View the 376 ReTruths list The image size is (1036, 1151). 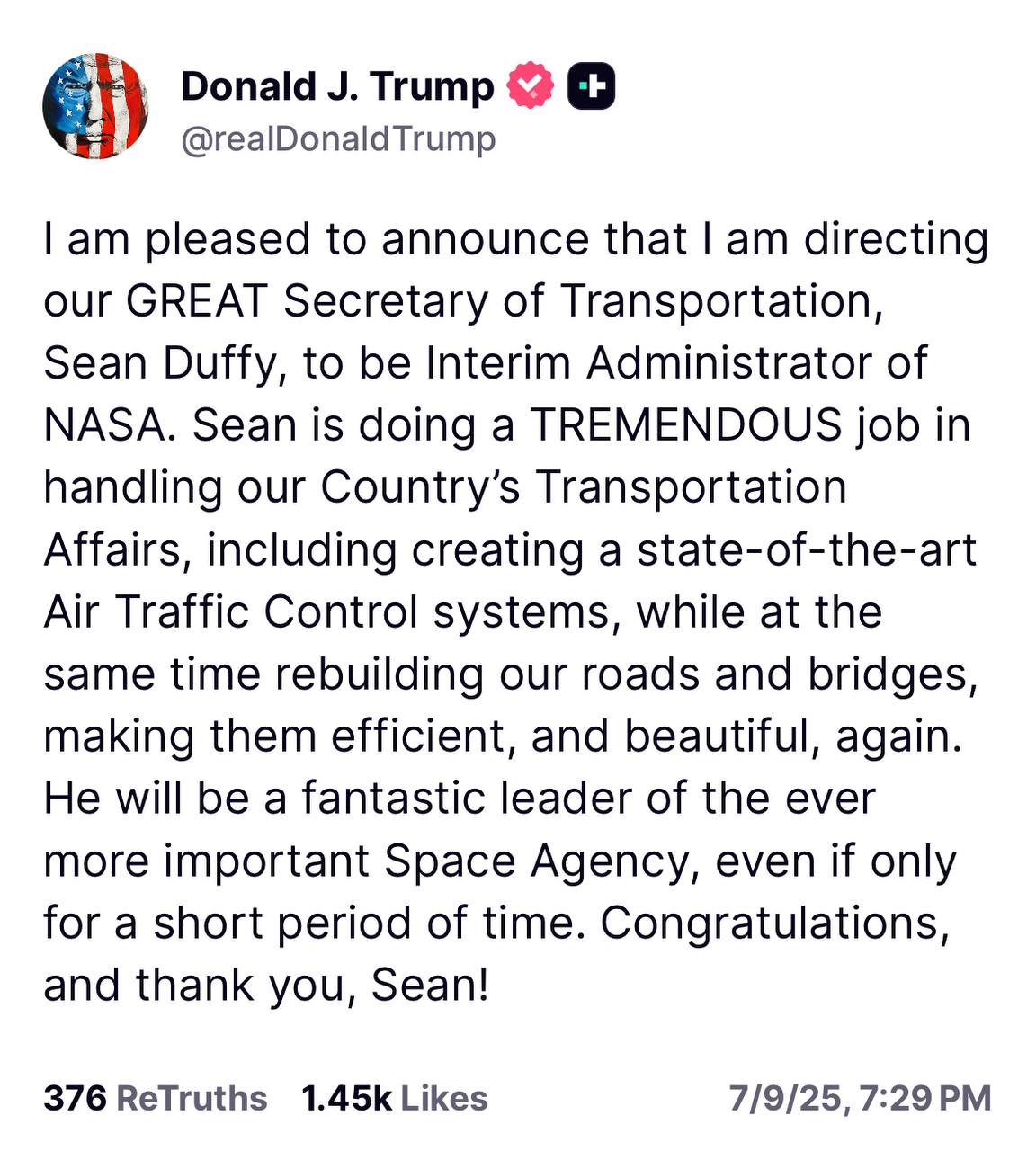pos(156,1098)
